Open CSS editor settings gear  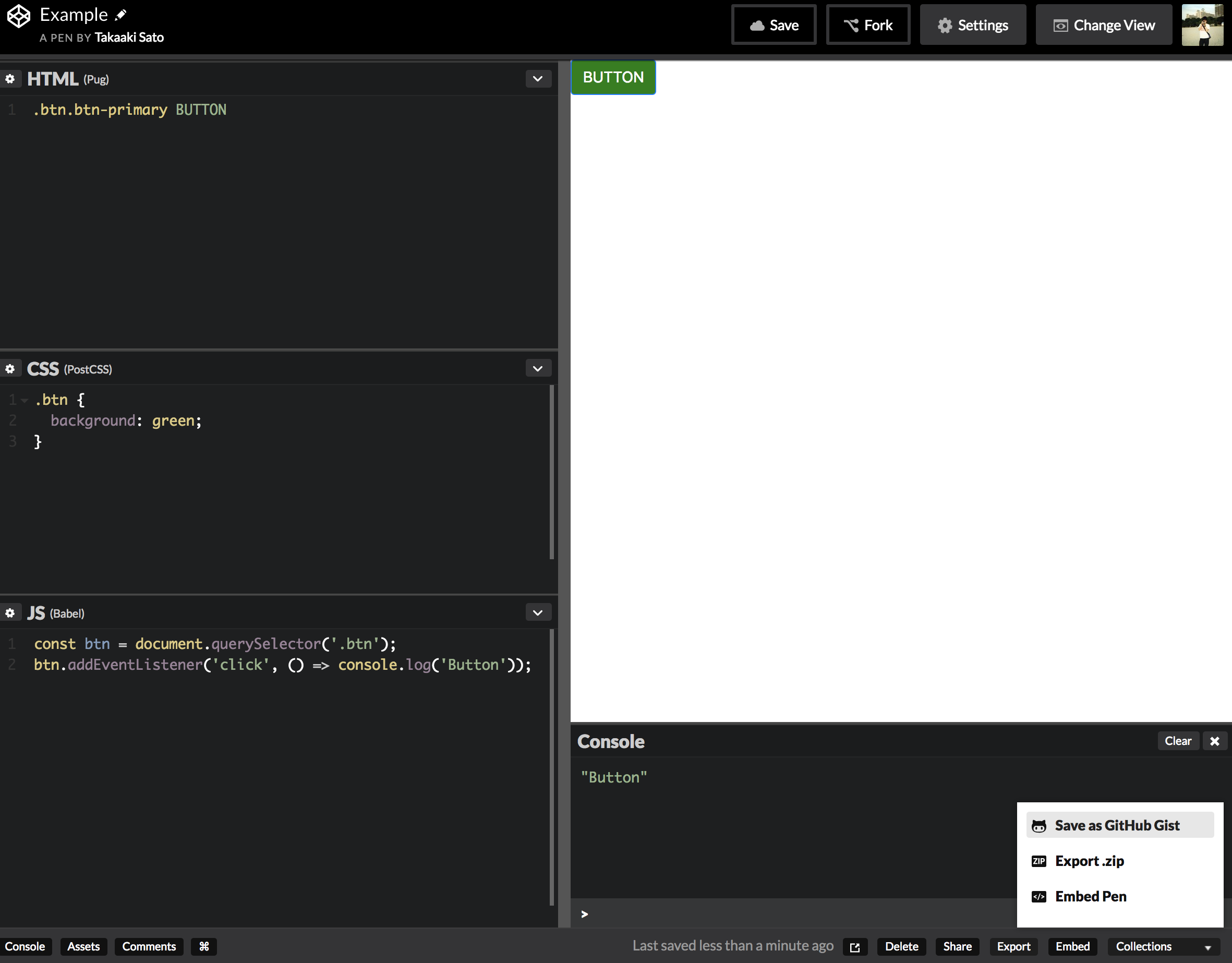point(10,369)
